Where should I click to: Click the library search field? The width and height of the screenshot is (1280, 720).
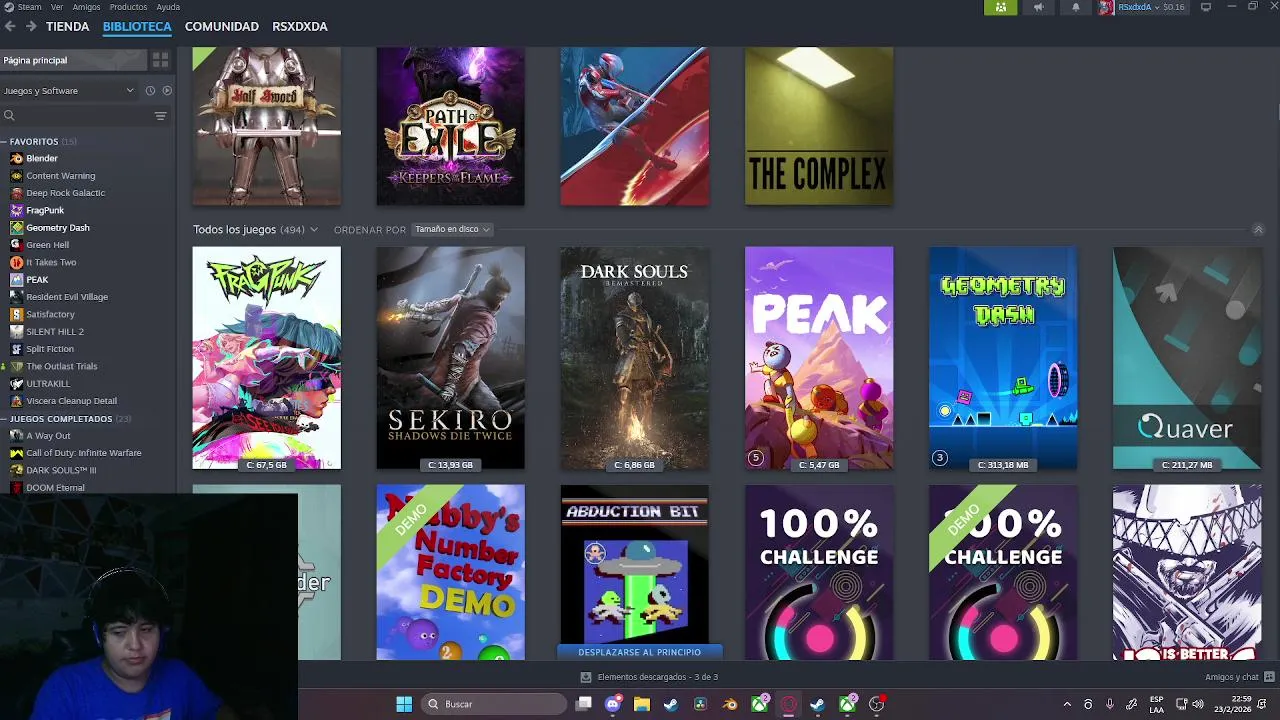pos(75,116)
